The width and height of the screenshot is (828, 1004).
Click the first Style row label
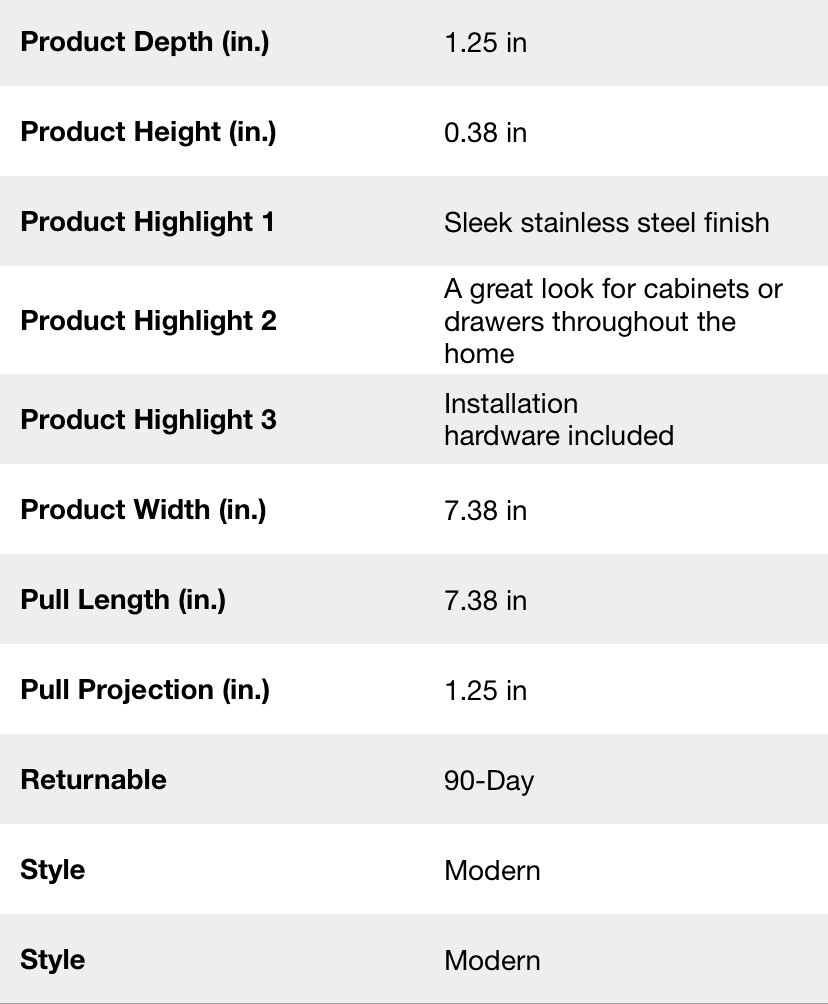[x=53, y=870]
